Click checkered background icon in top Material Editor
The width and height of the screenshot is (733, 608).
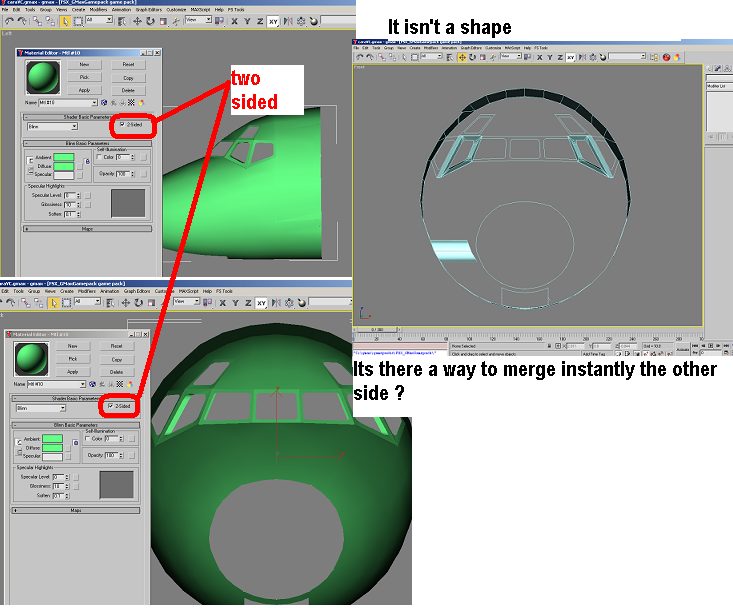[131, 102]
